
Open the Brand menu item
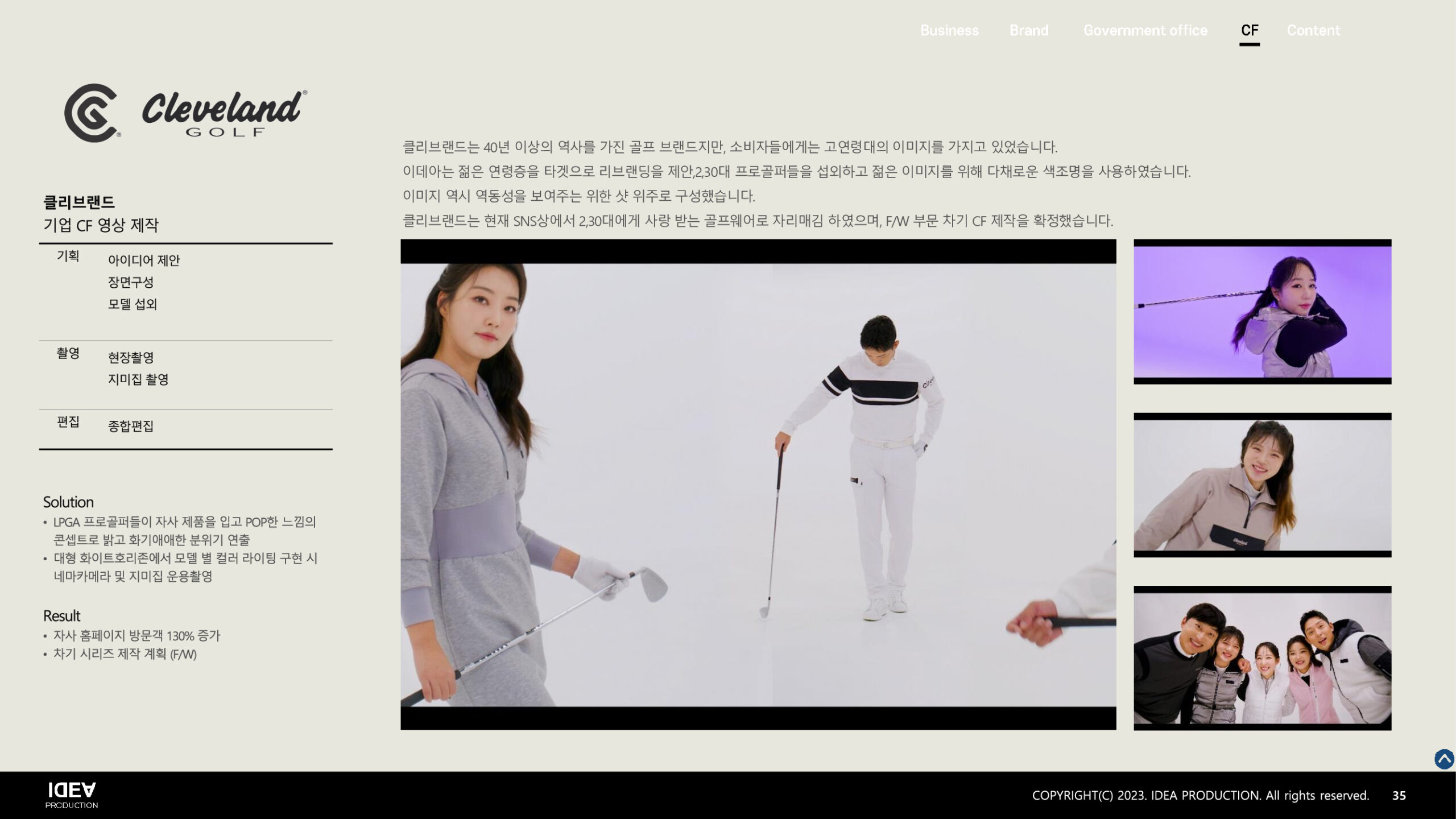click(x=1028, y=31)
